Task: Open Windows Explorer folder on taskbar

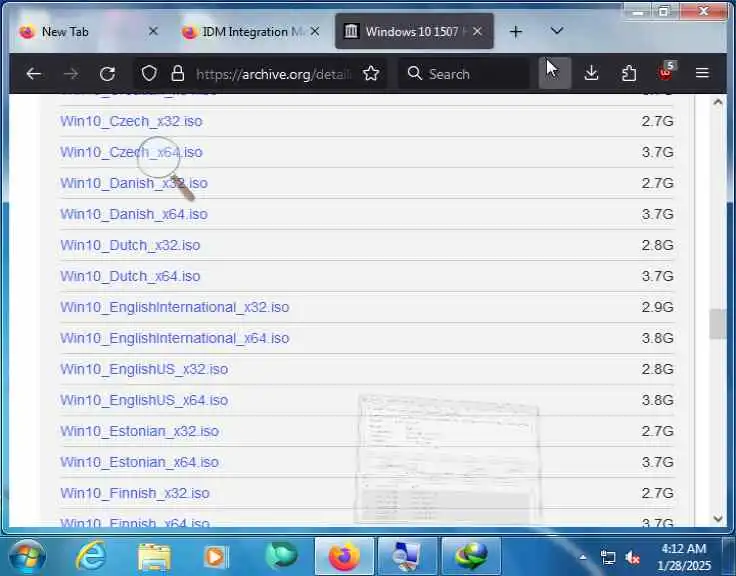Action: [154, 557]
